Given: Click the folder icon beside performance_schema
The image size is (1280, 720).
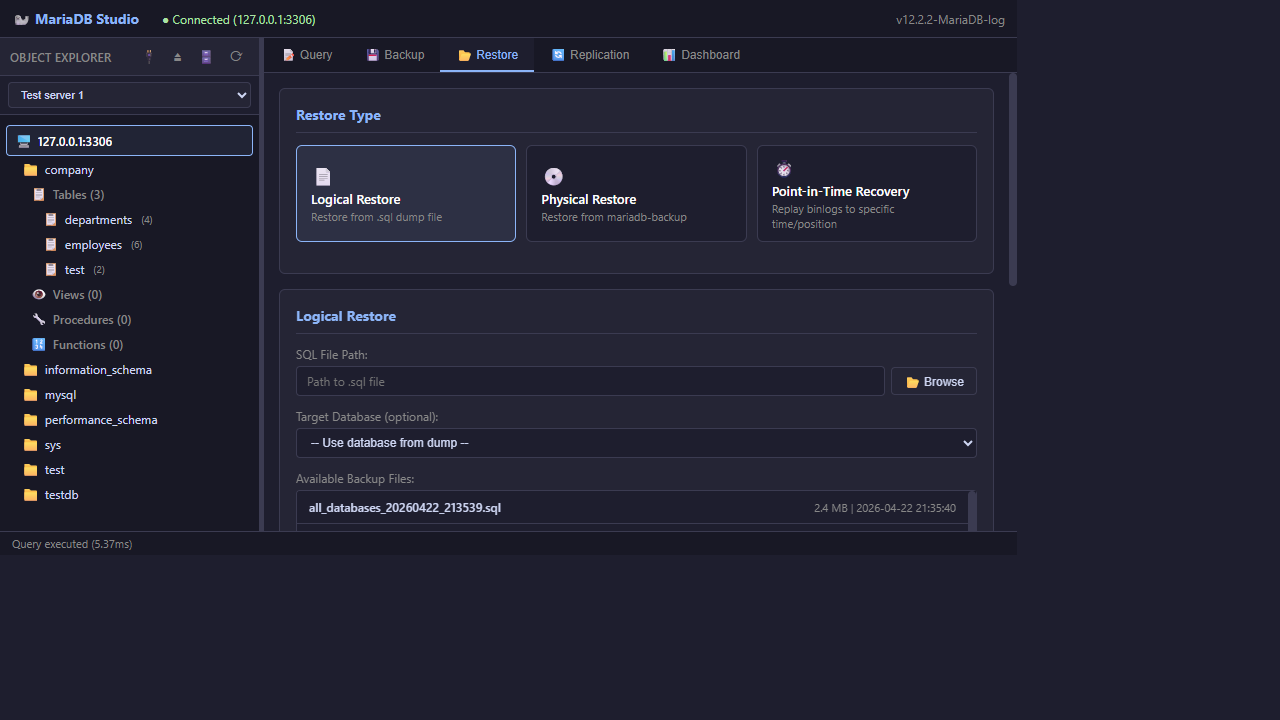Looking at the screenshot, I should click(30, 420).
